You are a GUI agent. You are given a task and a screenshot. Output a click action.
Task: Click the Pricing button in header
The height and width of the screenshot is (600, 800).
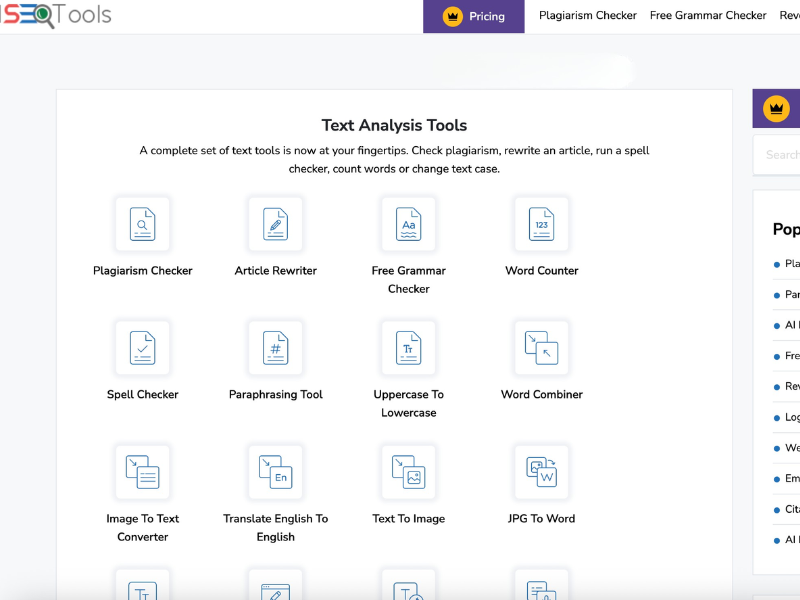pos(473,16)
